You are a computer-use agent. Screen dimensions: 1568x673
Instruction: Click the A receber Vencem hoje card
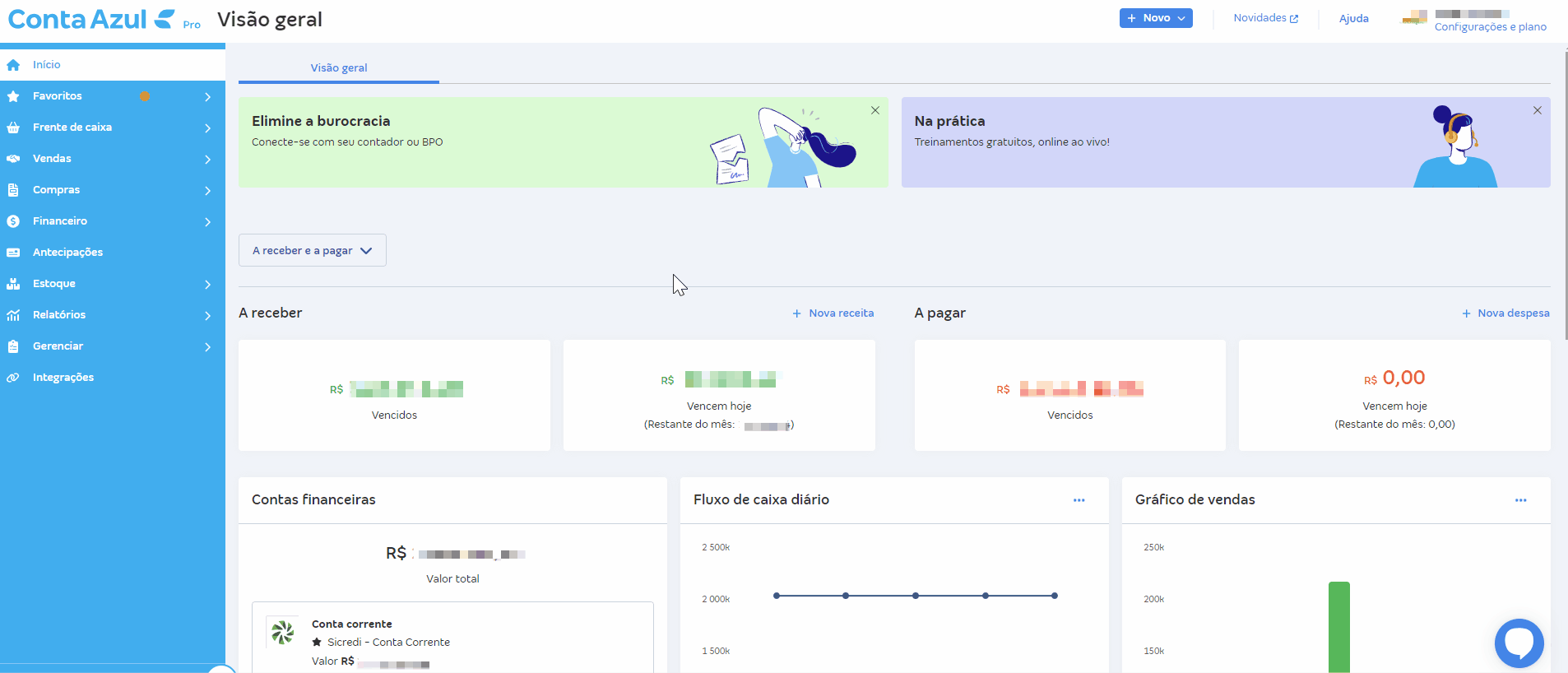click(719, 395)
